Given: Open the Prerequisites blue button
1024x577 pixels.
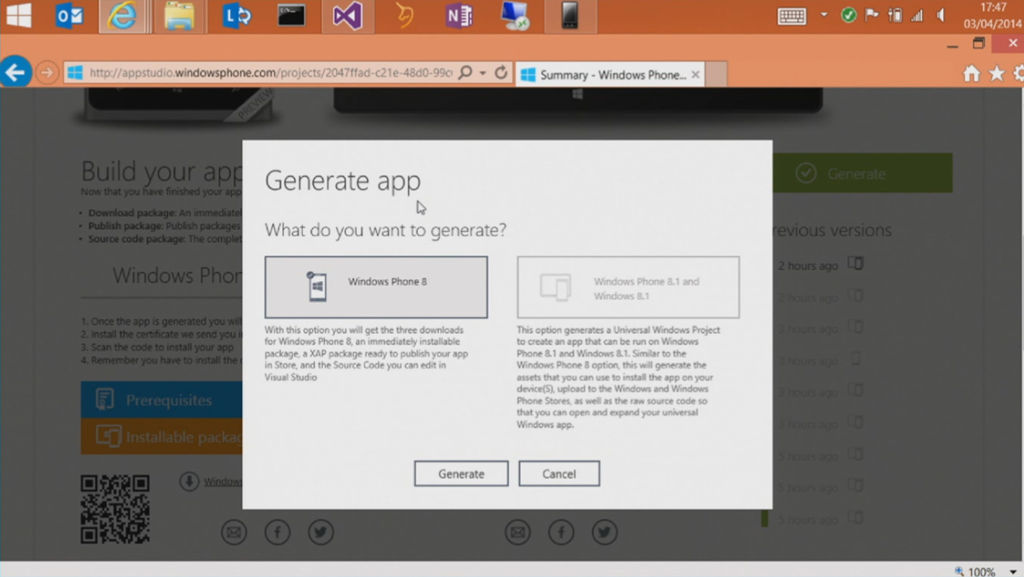Looking at the screenshot, I should click(x=161, y=399).
